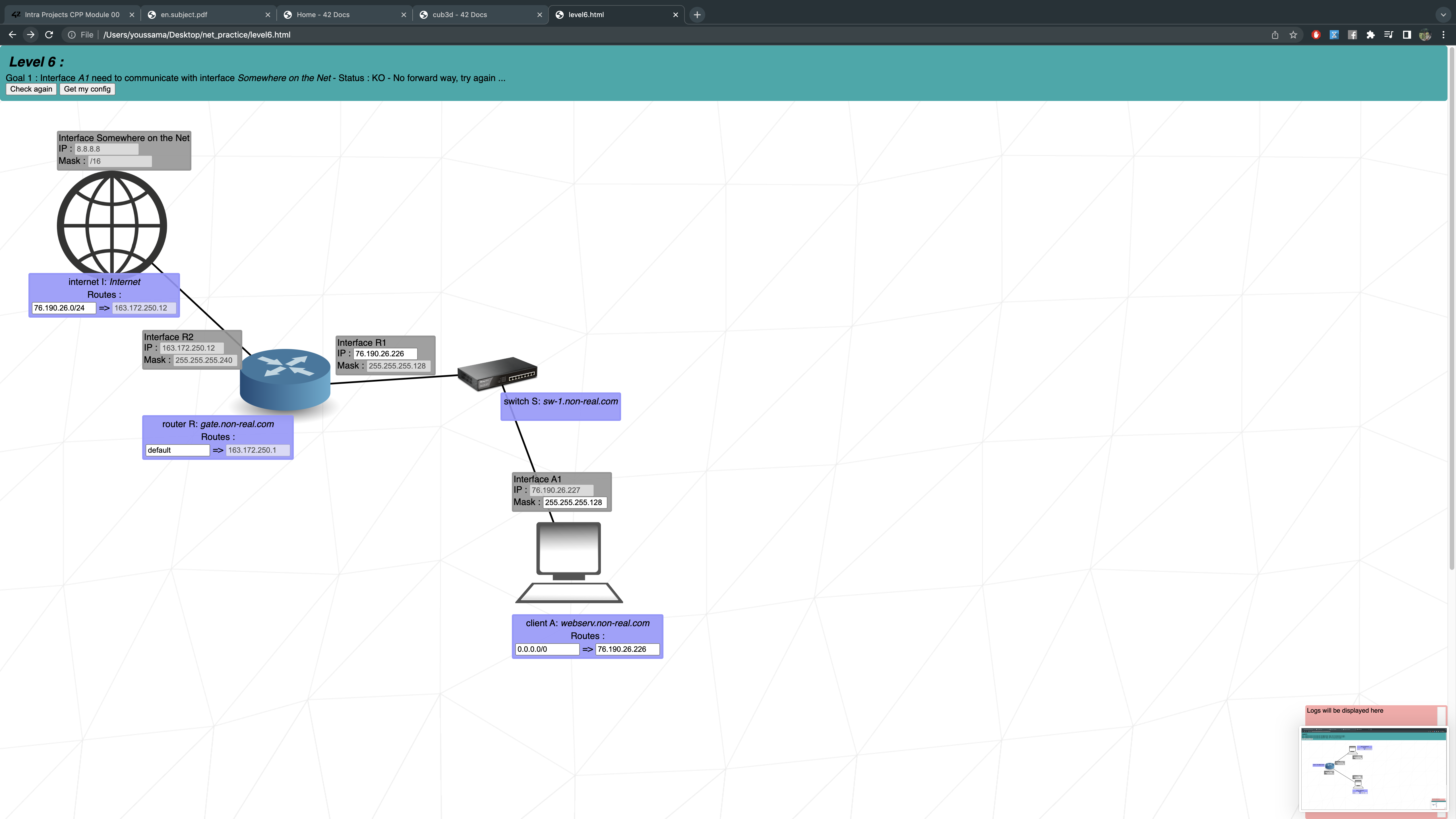Click the site info icon beside File

click(x=72, y=34)
